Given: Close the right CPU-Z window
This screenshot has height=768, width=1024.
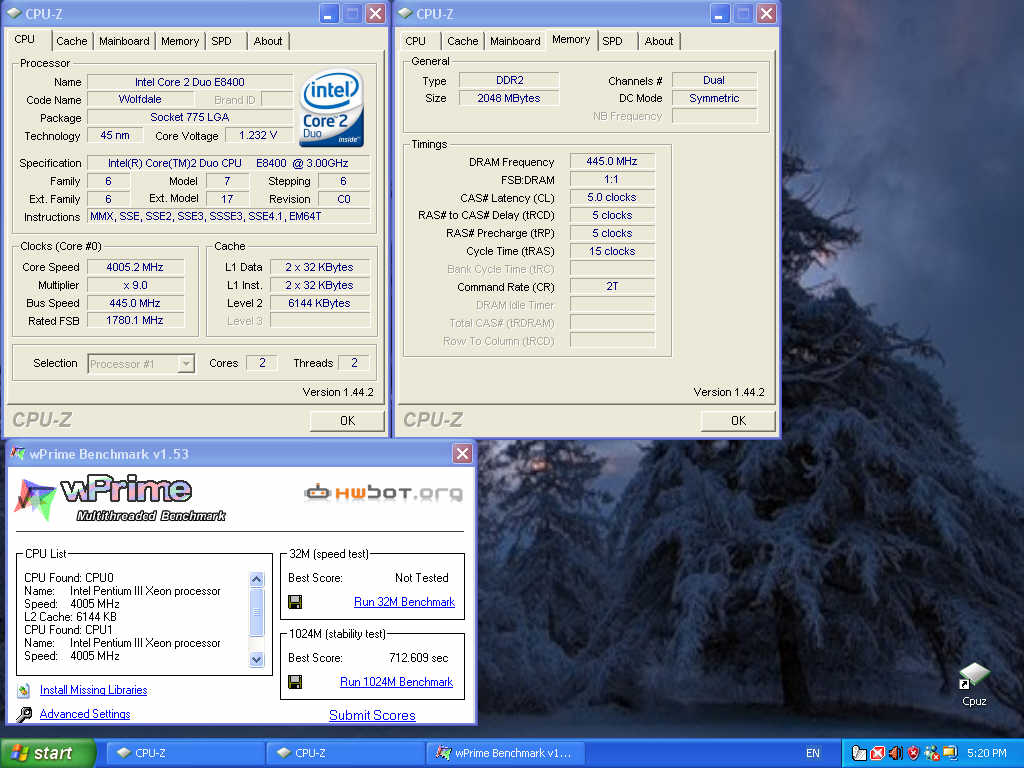Looking at the screenshot, I should pos(766,14).
